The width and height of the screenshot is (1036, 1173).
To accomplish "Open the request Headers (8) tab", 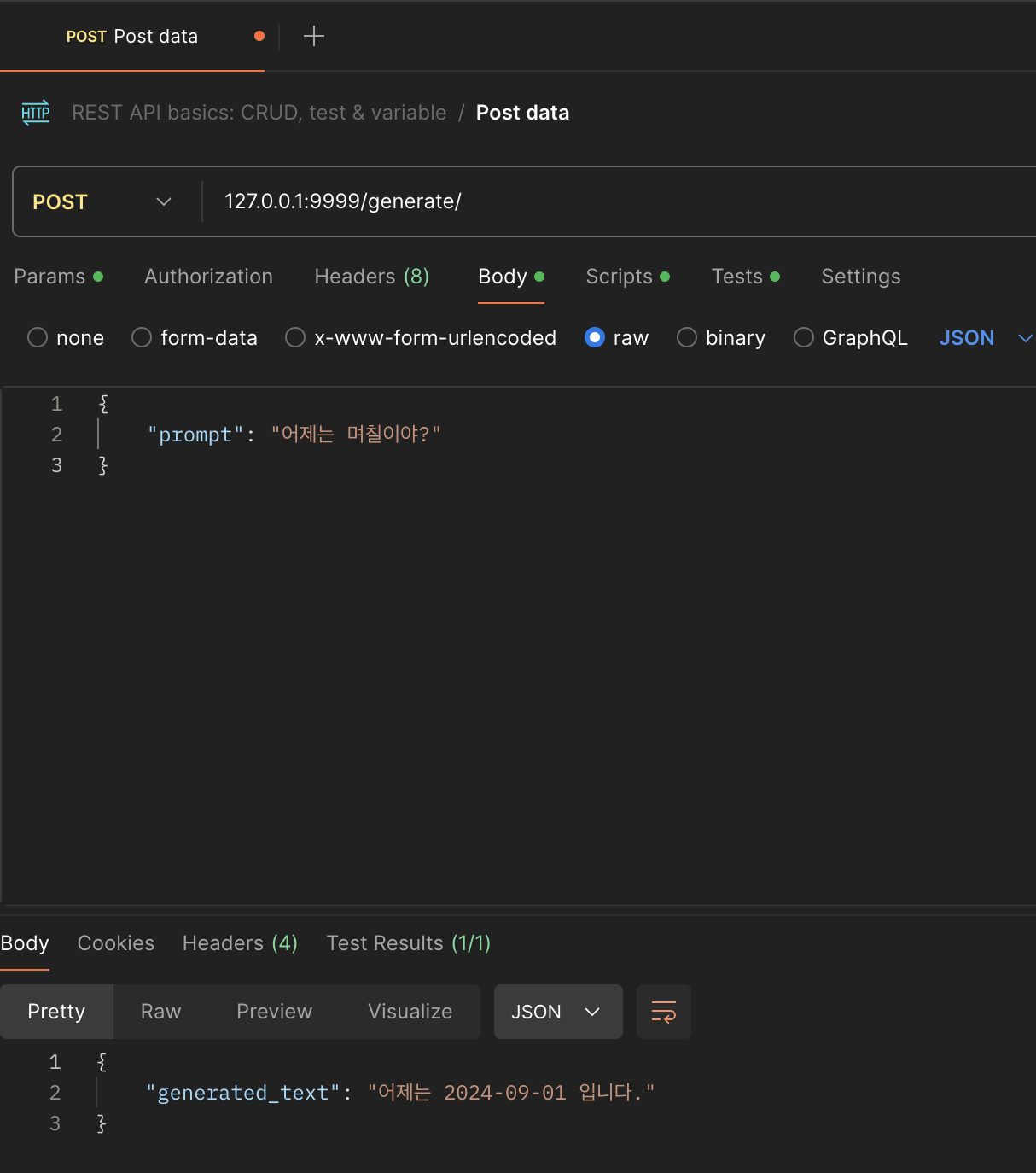I will pyautogui.click(x=372, y=277).
